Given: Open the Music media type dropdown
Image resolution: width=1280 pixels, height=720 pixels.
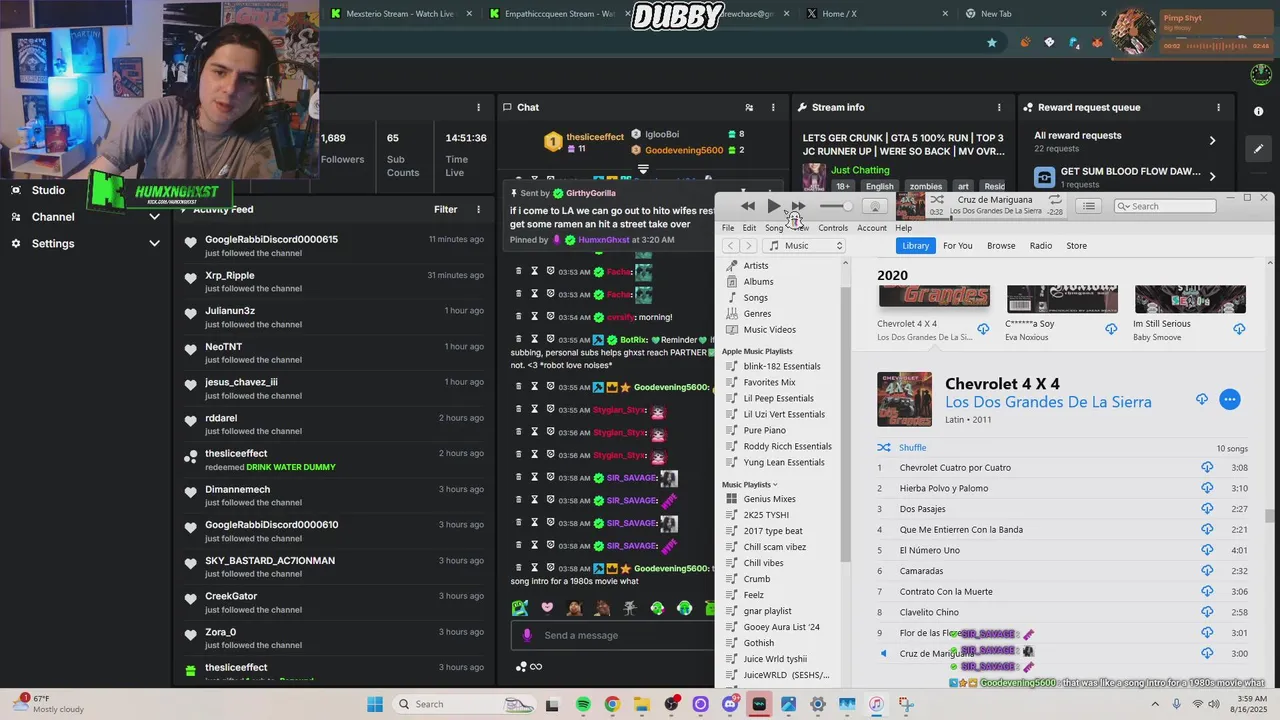Looking at the screenshot, I should tap(804, 246).
